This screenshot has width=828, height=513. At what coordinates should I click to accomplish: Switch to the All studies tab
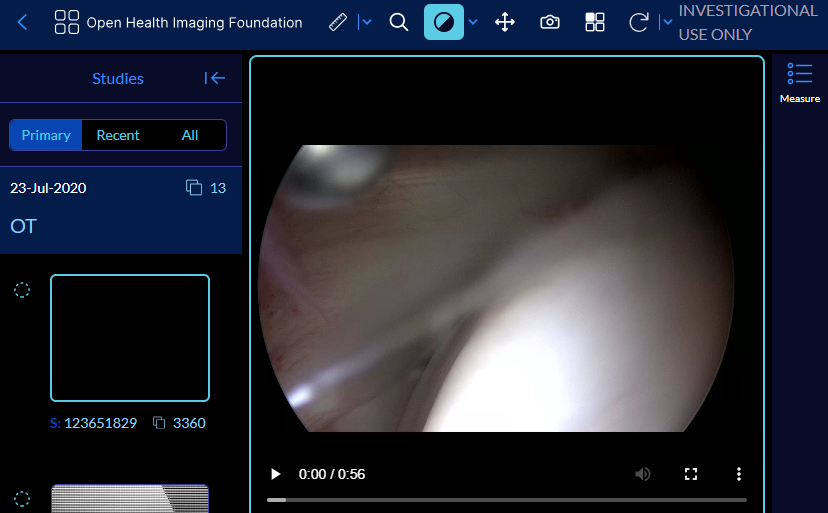click(x=190, y=135)
